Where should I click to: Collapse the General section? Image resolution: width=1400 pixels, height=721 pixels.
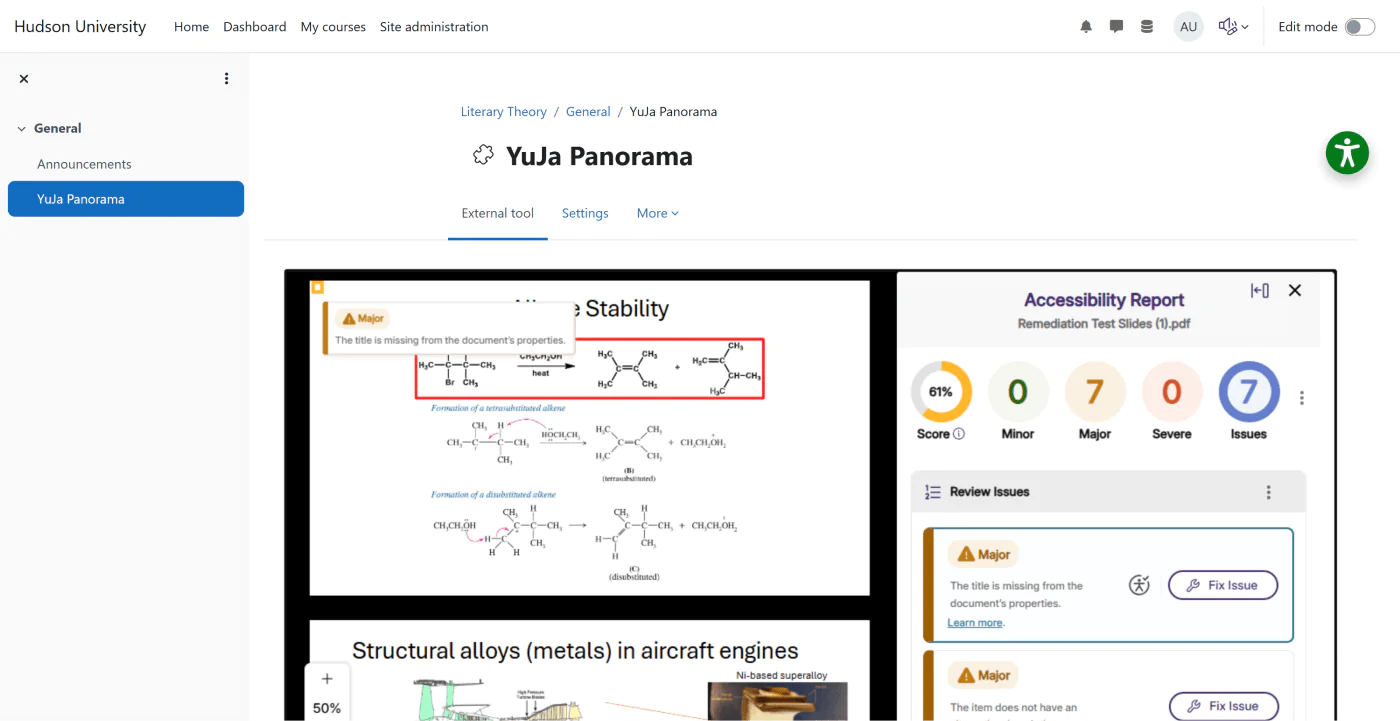21,129
